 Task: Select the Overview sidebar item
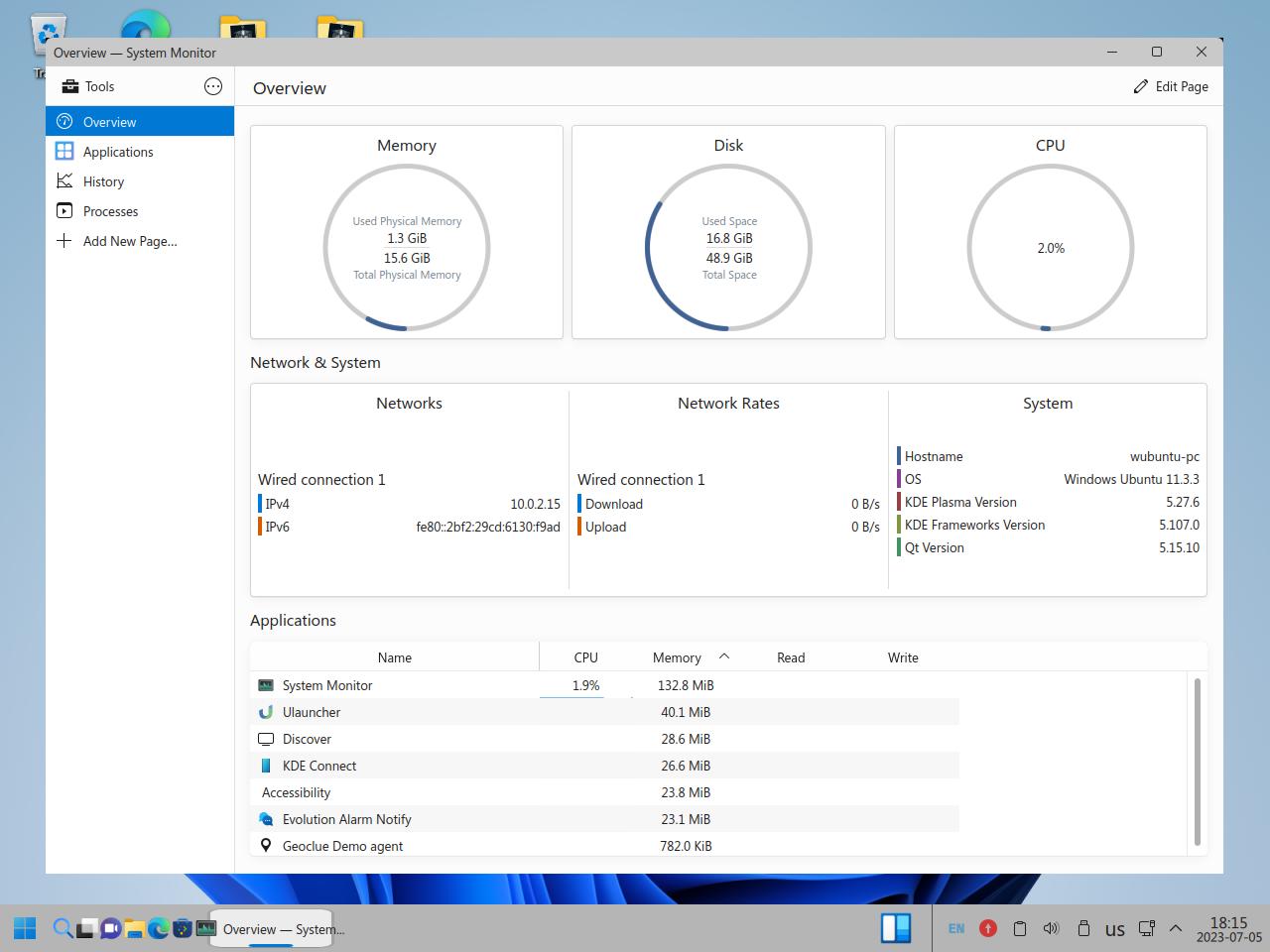click(x=109, y=122)
